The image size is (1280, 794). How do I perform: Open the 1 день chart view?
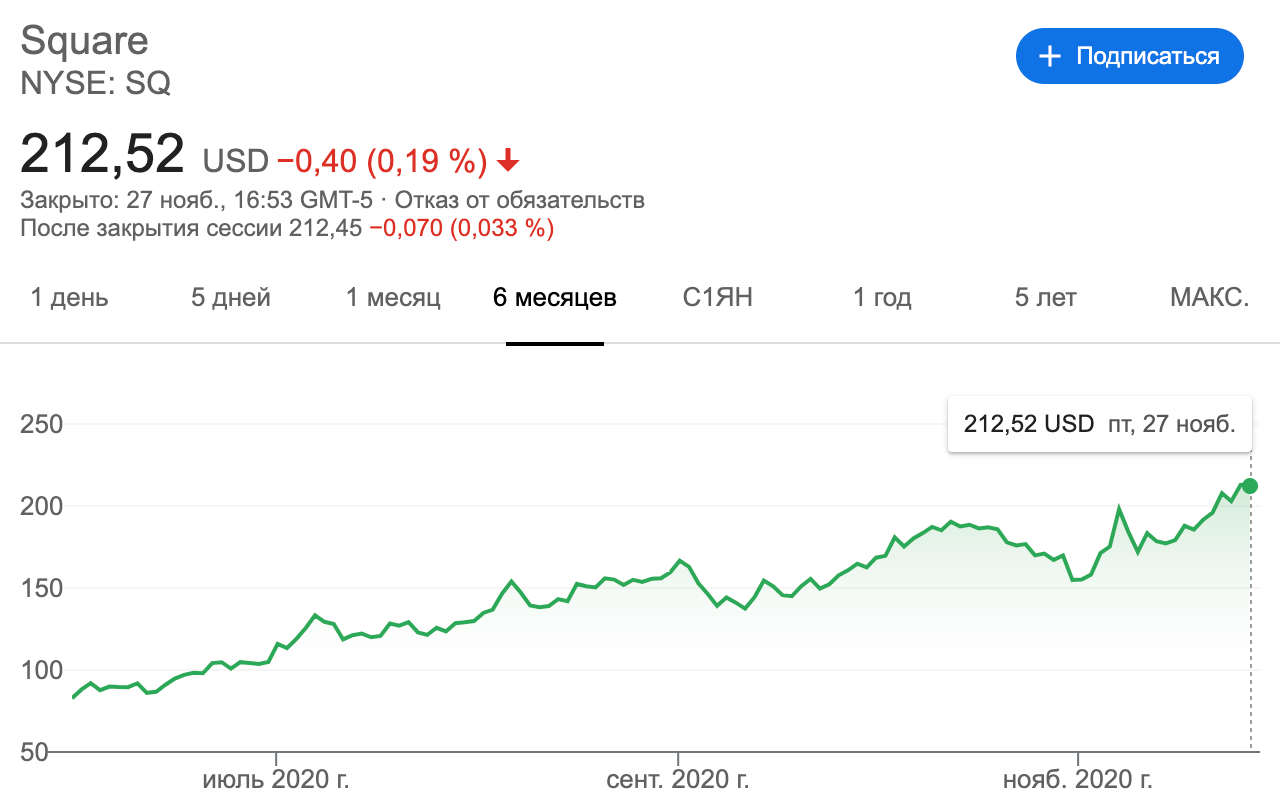[x=67, y=297]
